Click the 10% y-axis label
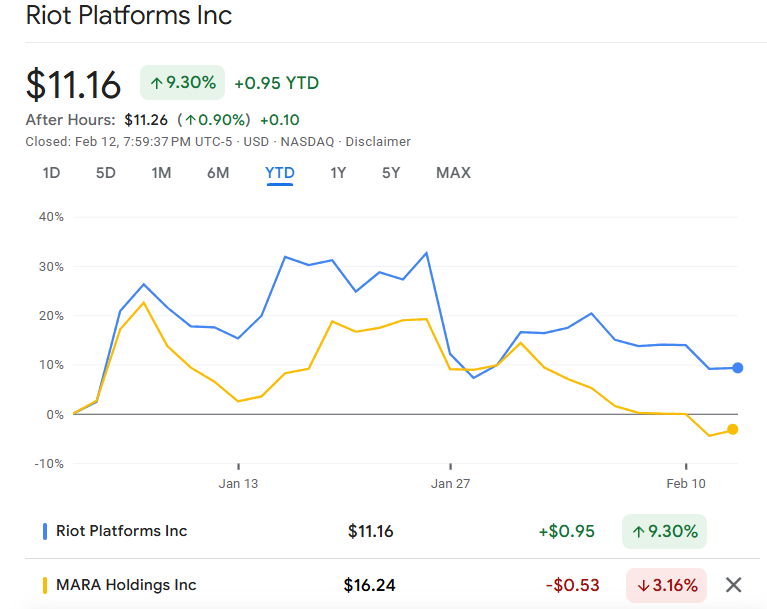 click(51, 365)
